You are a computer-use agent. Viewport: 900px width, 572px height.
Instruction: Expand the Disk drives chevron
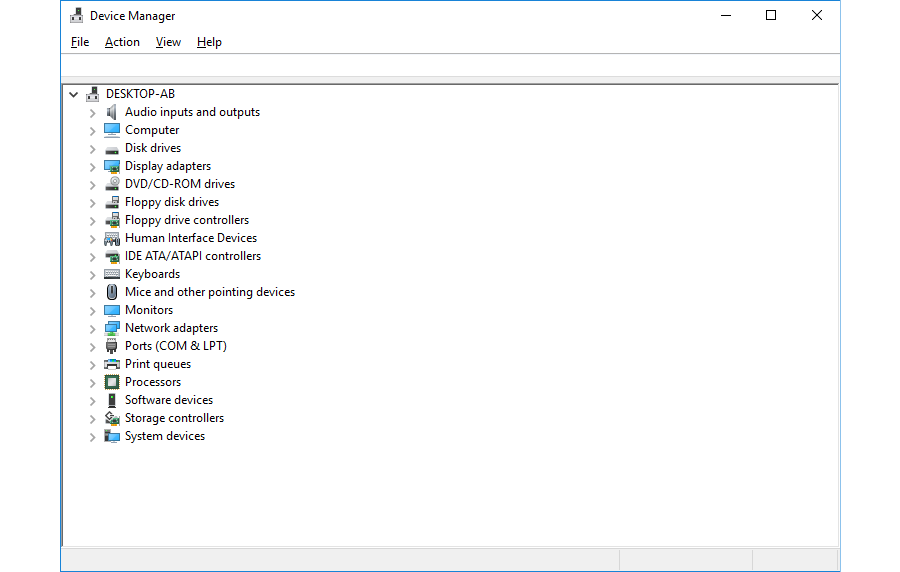[x=92, y=149]
